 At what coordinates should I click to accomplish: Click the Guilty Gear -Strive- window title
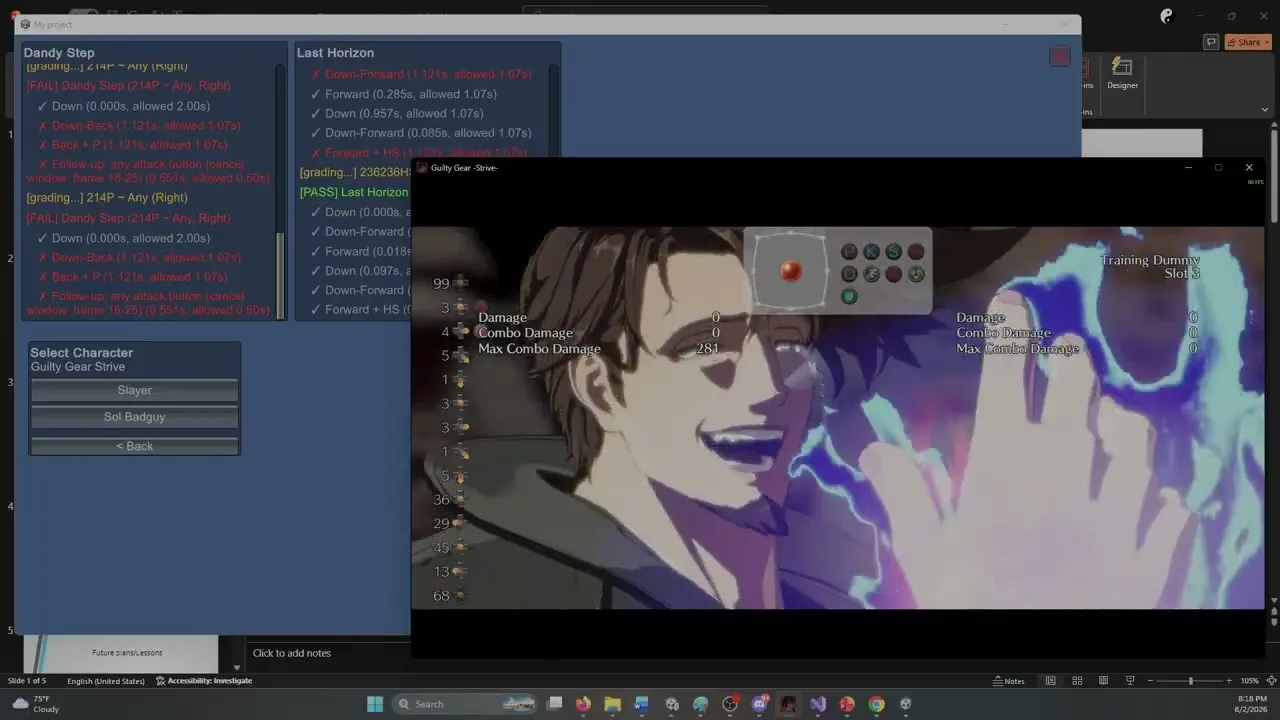coord(464,168)
